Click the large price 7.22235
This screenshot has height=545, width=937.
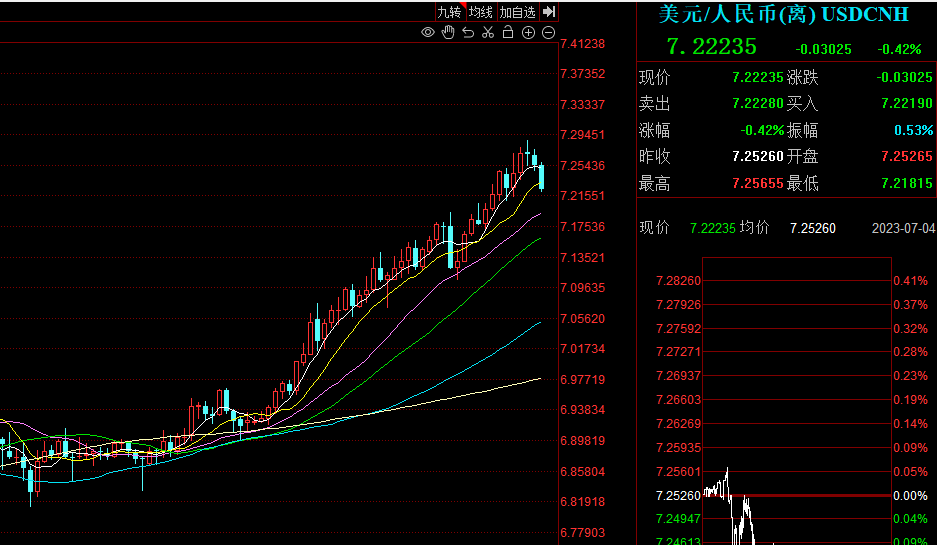[712, 47]
